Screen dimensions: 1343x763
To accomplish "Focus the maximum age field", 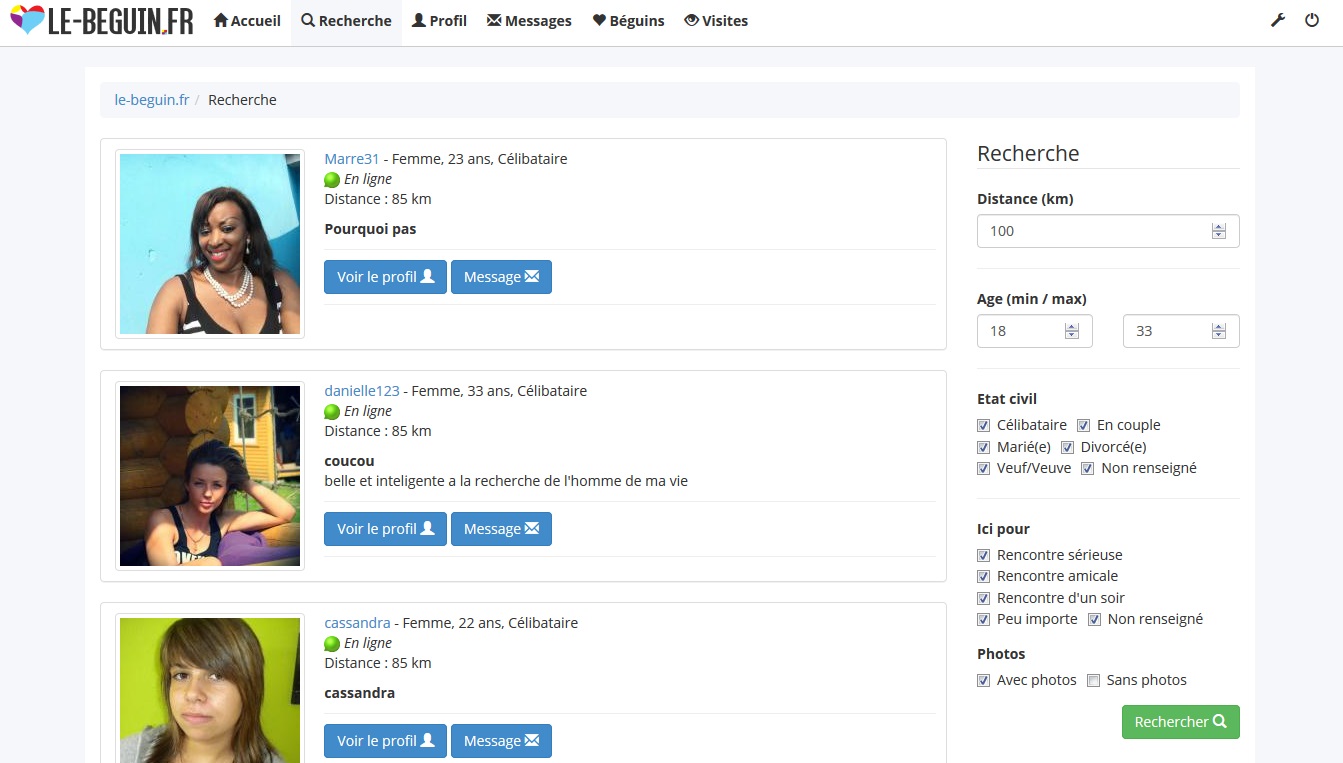I will [1181, 331].
